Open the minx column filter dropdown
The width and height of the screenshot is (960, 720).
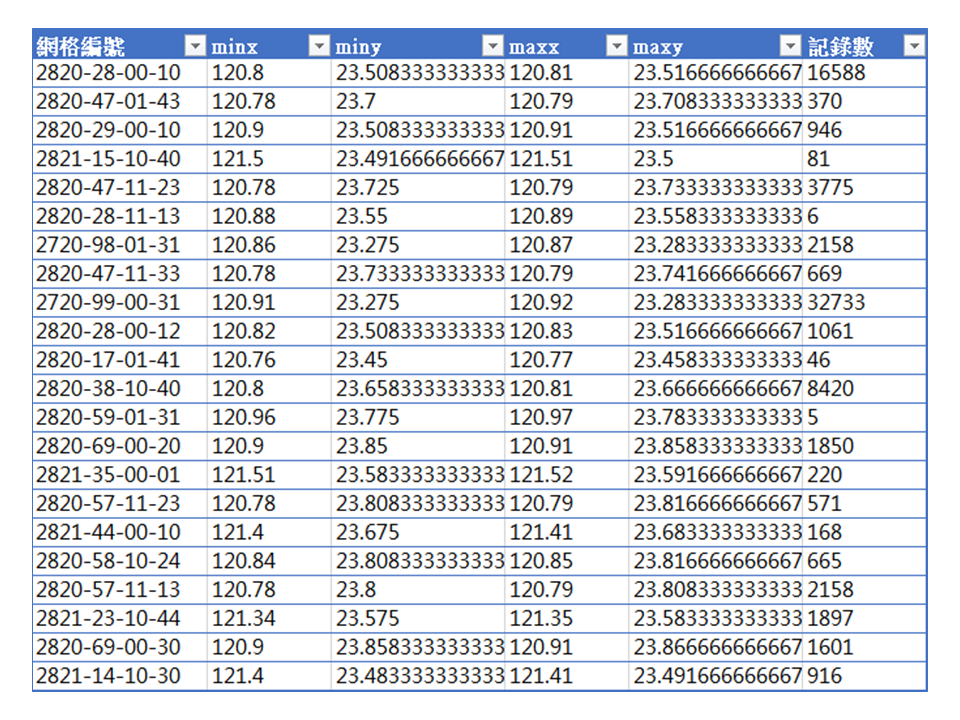pos(318,46)
